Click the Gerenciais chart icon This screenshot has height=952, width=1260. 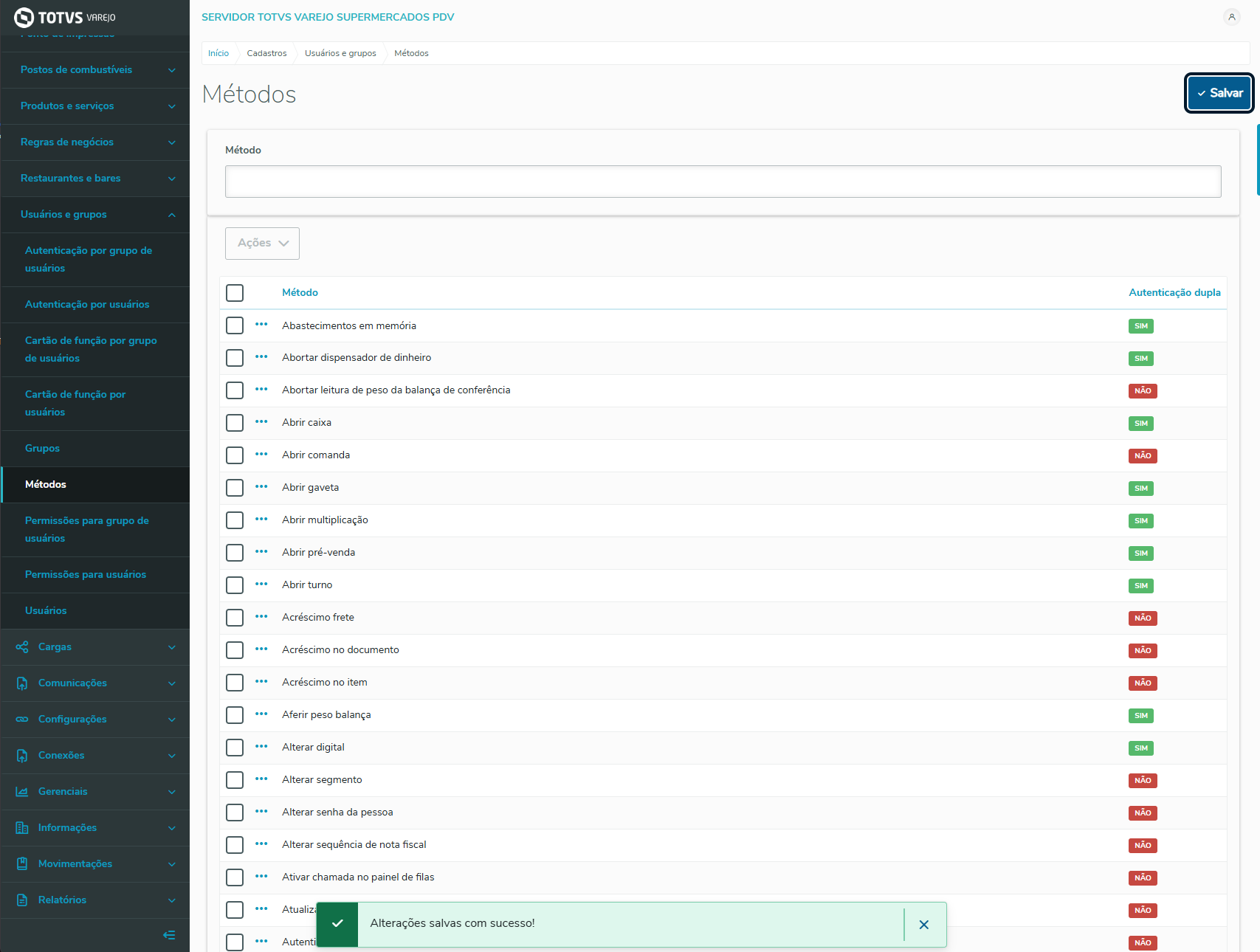(22, 792)
